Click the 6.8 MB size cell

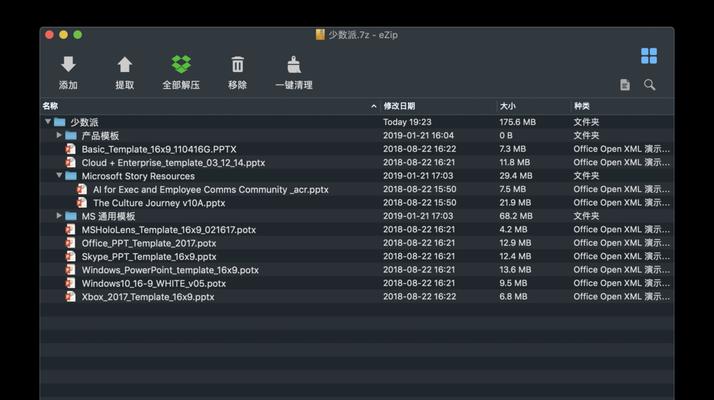[513, 297]
